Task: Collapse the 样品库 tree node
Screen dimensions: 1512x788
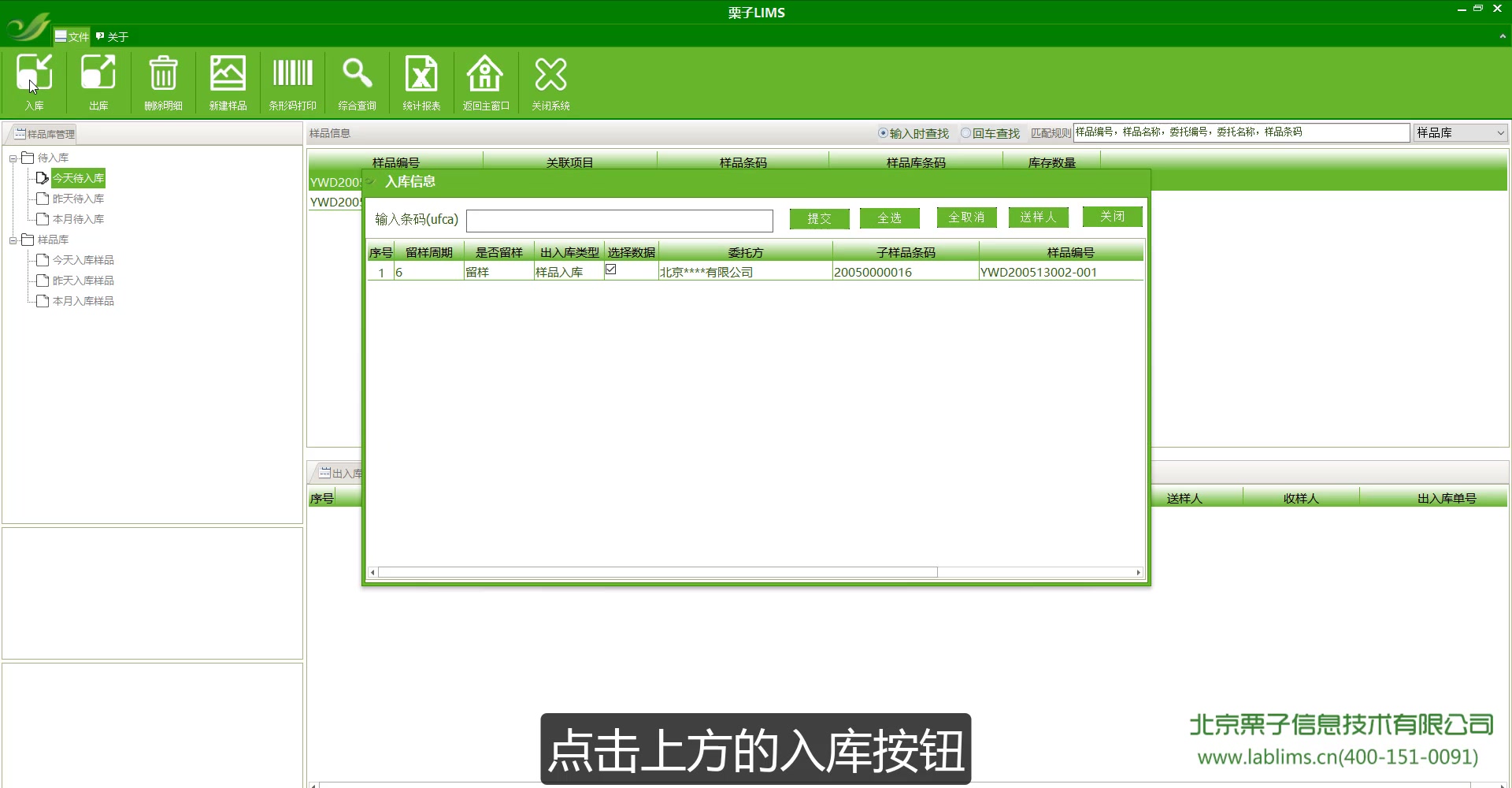Action: [13, 239]
